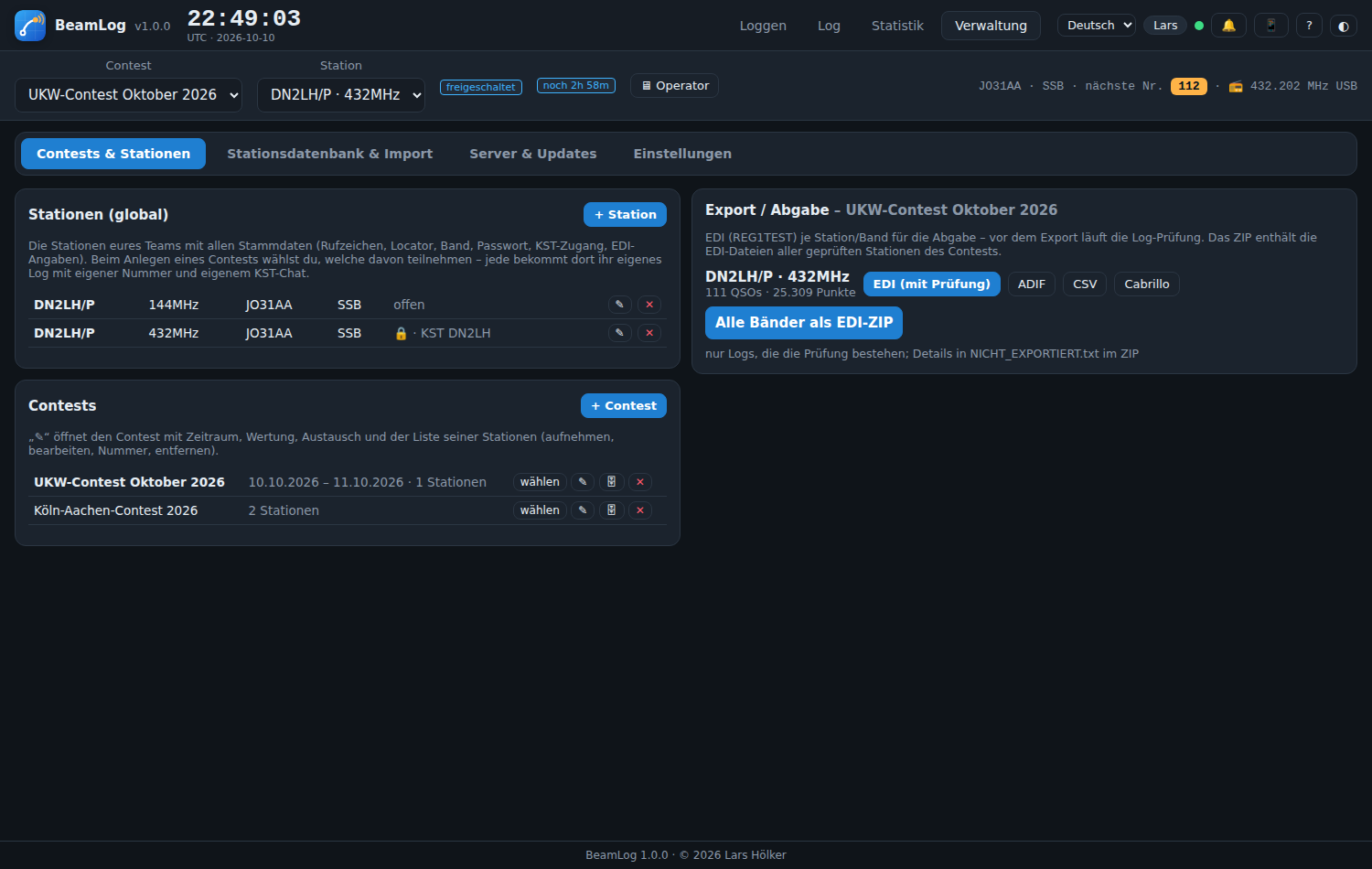Open the Deutsch language dropdown
Viewport: 1372px width, 869px height.
(x=1097, y=26)
